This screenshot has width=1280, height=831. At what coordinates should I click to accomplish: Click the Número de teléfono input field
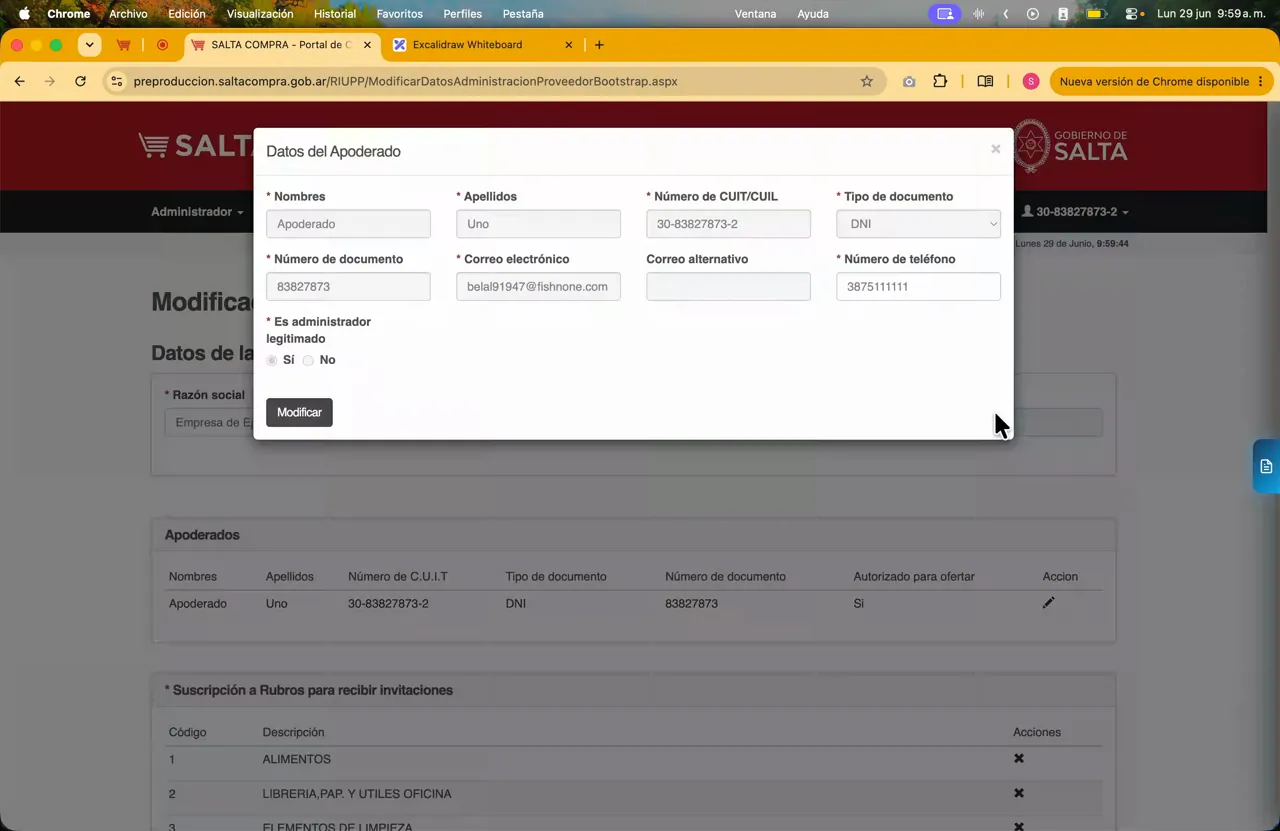click(x=918, y=286)
